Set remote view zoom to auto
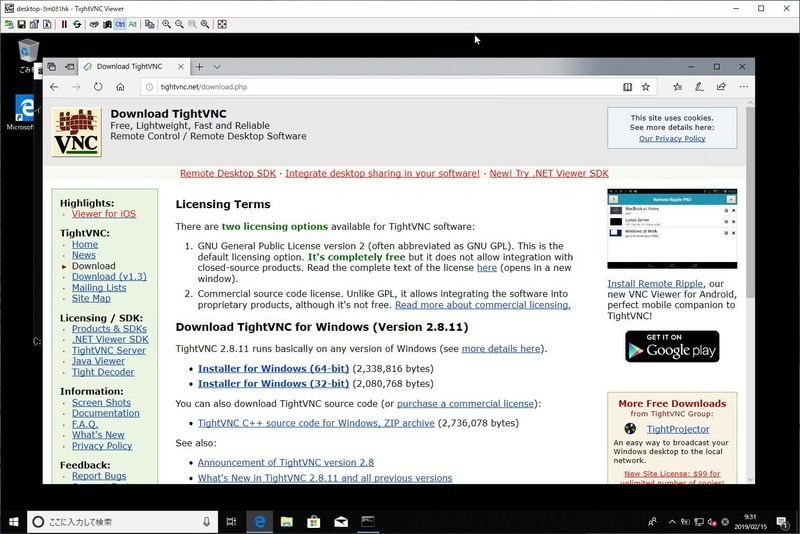Screen dimensions: 800x534 205,24
